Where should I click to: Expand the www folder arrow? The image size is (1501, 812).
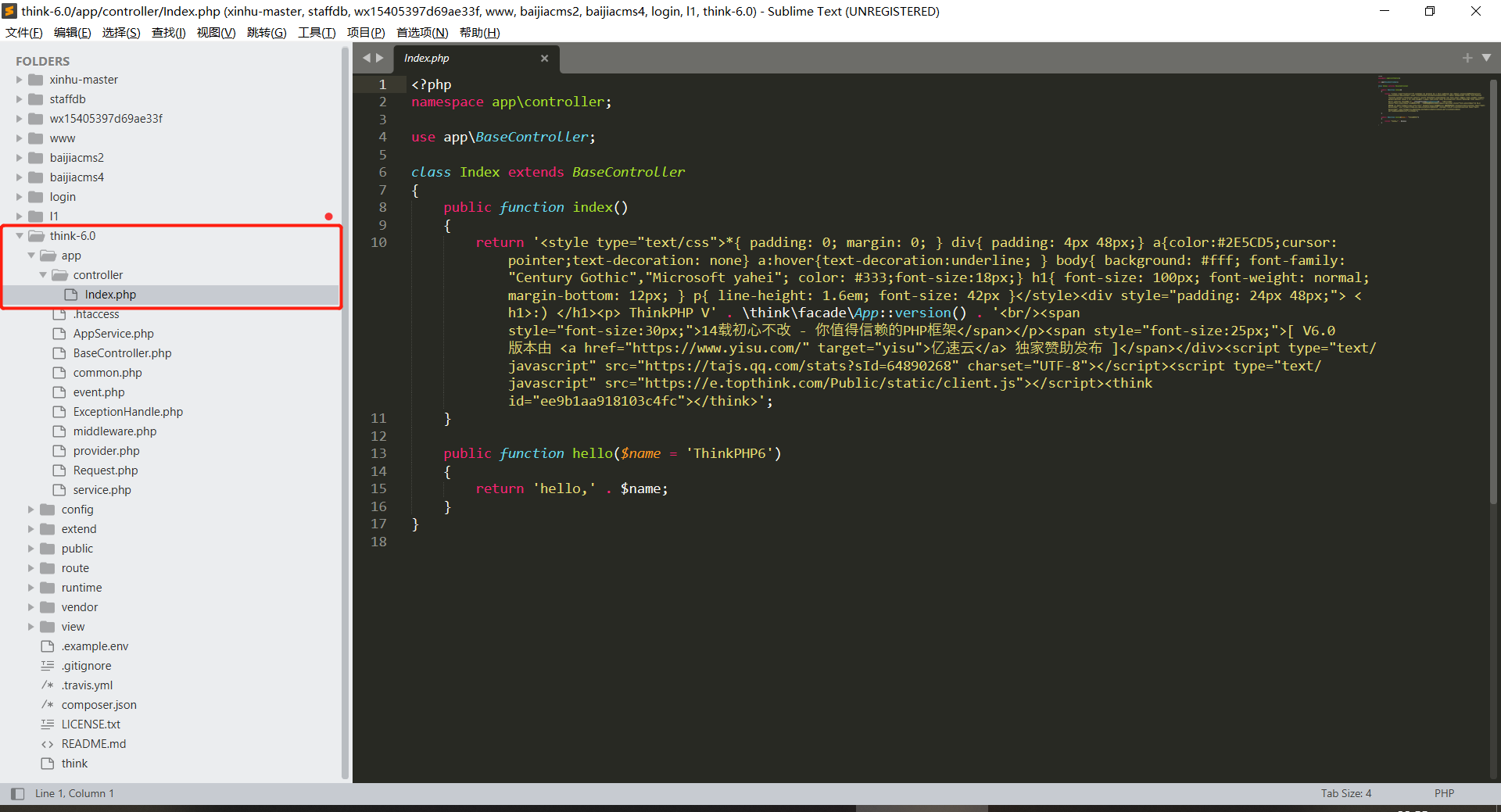point(20,138)
